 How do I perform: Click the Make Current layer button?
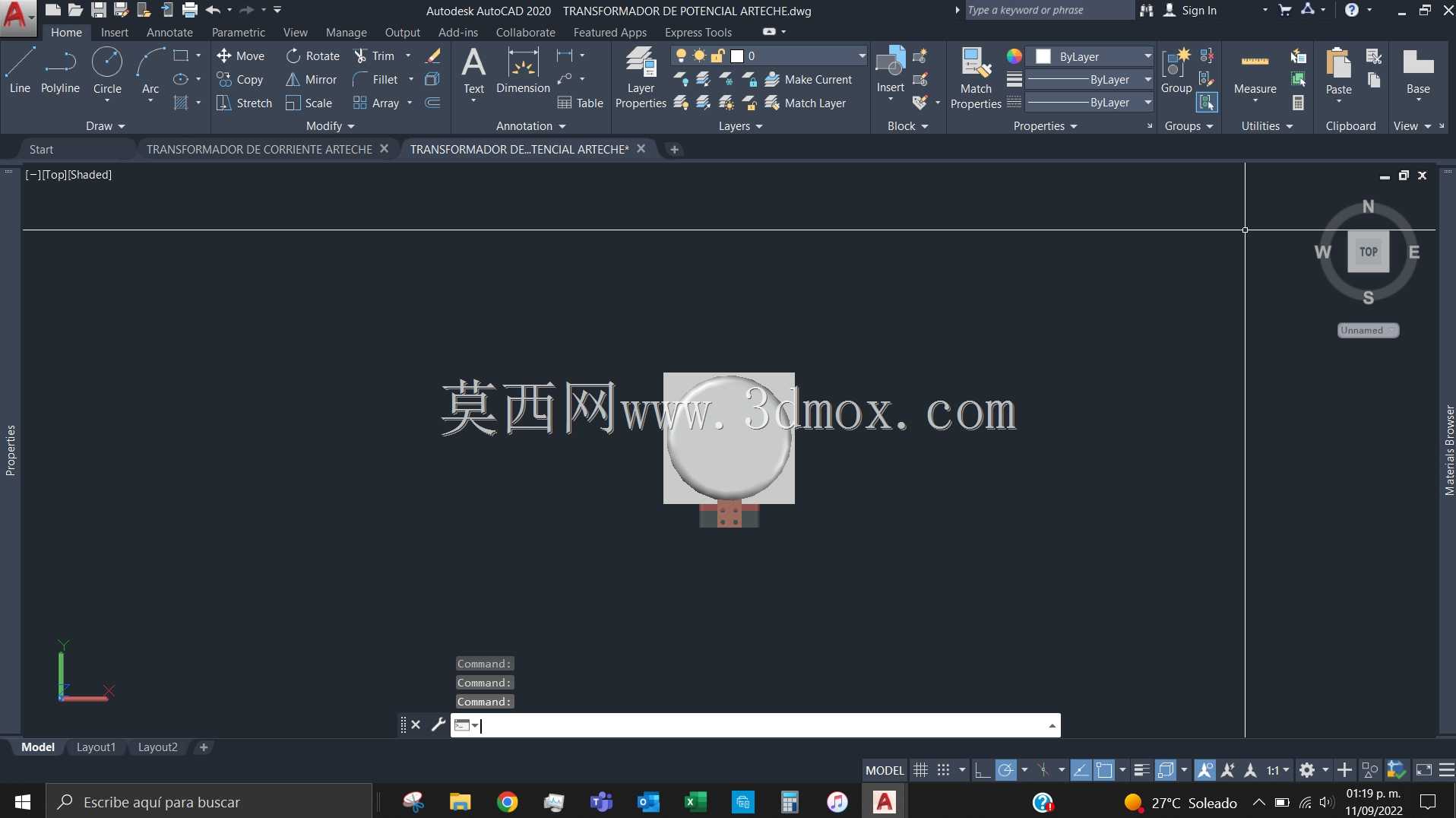809,79
